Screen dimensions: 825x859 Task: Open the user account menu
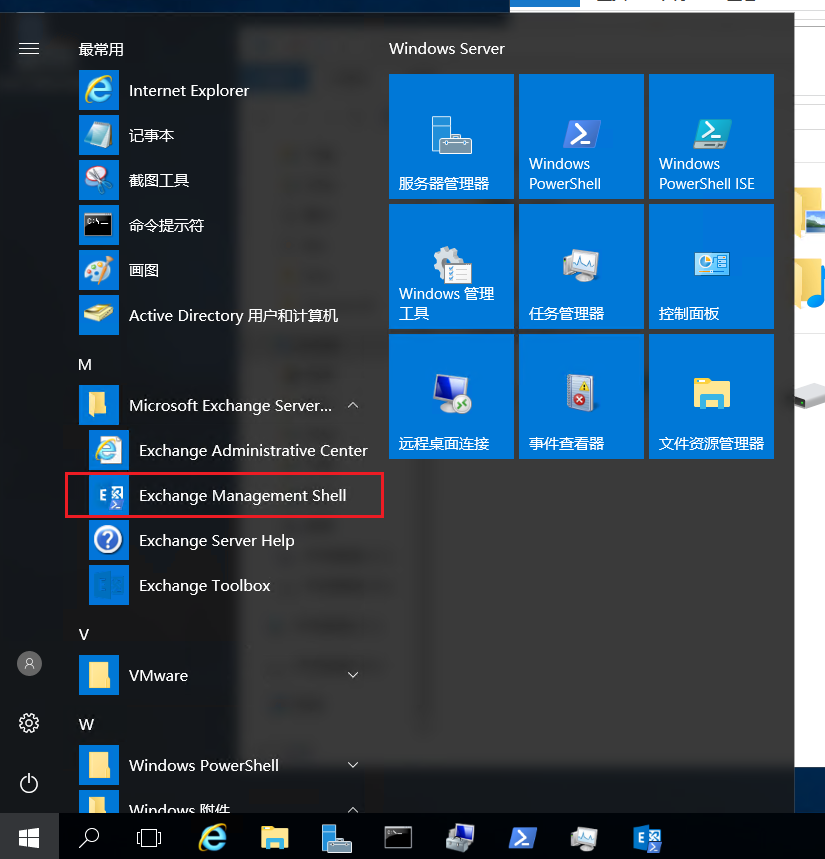30,663
